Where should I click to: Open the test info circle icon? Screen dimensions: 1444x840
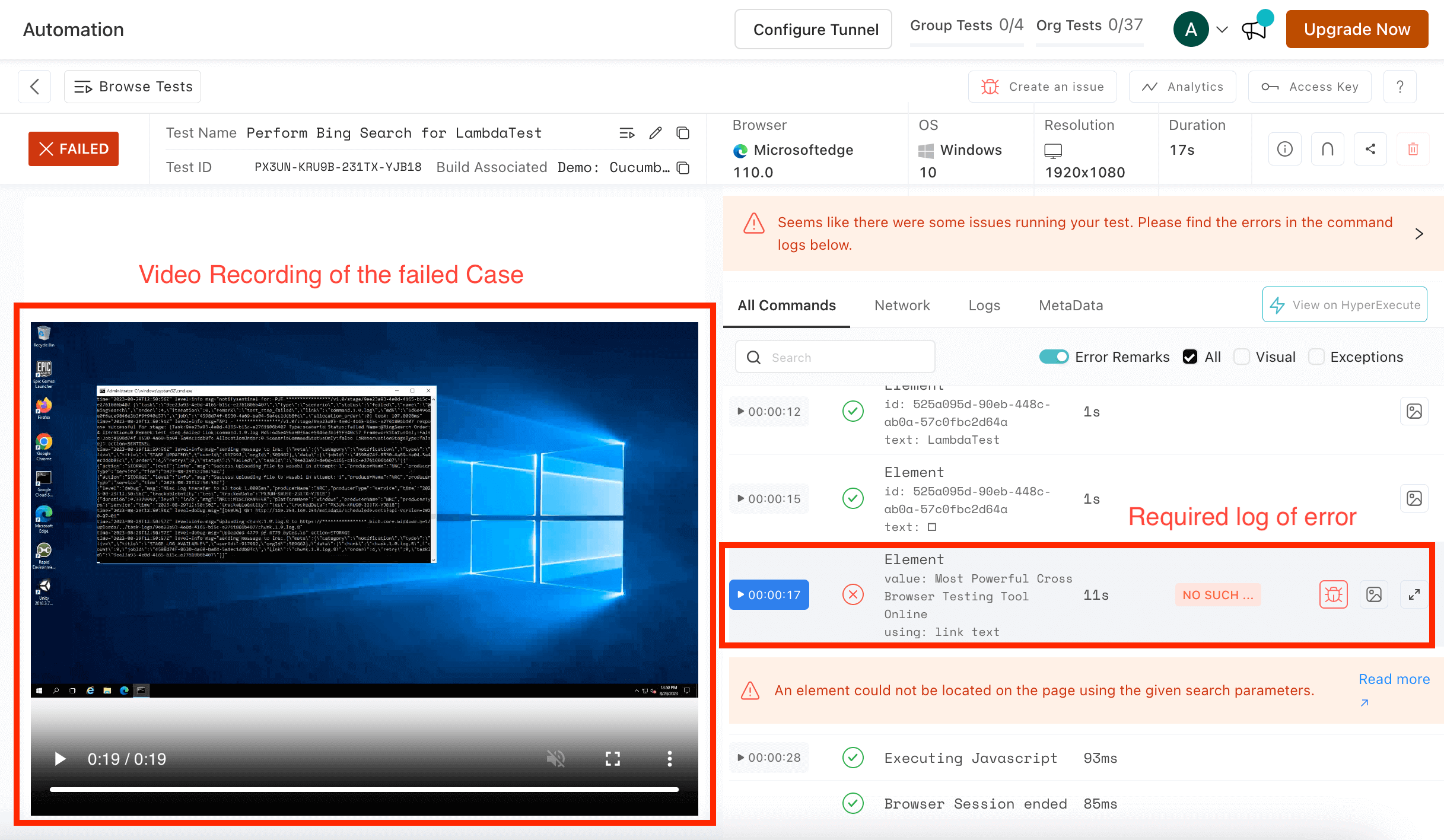click(x=1284, y=149)
